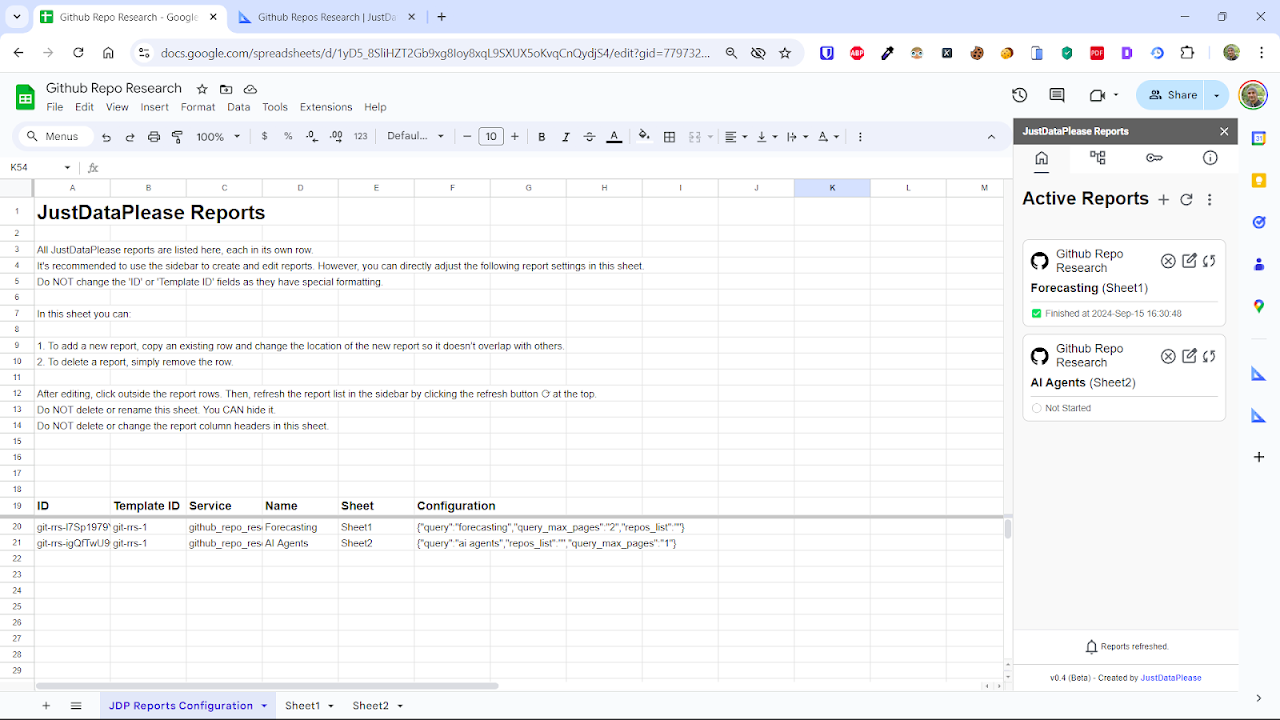Open the JustDataPlease creator link

point(1171,678)
